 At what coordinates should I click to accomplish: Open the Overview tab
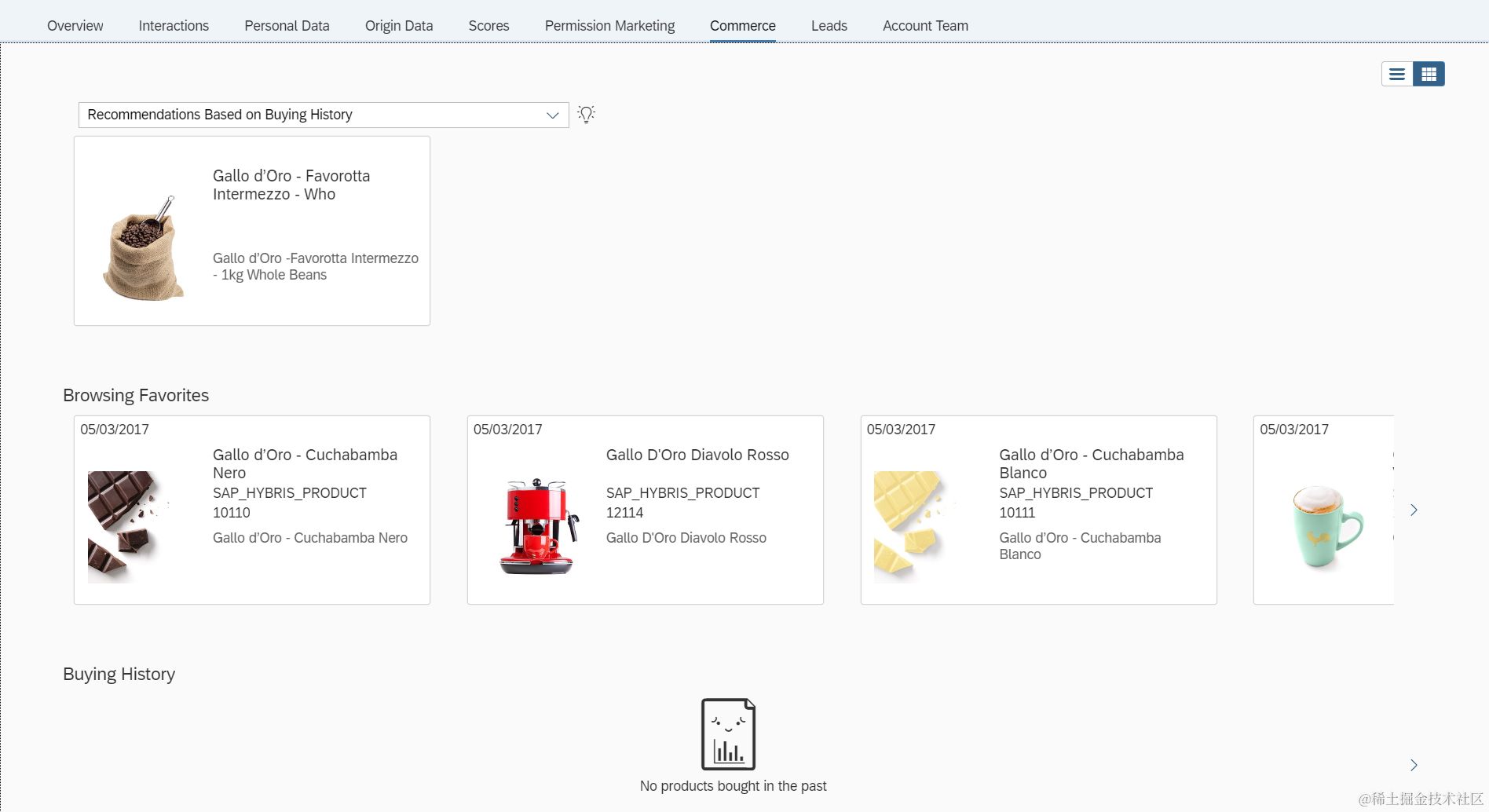coord(75,26)
